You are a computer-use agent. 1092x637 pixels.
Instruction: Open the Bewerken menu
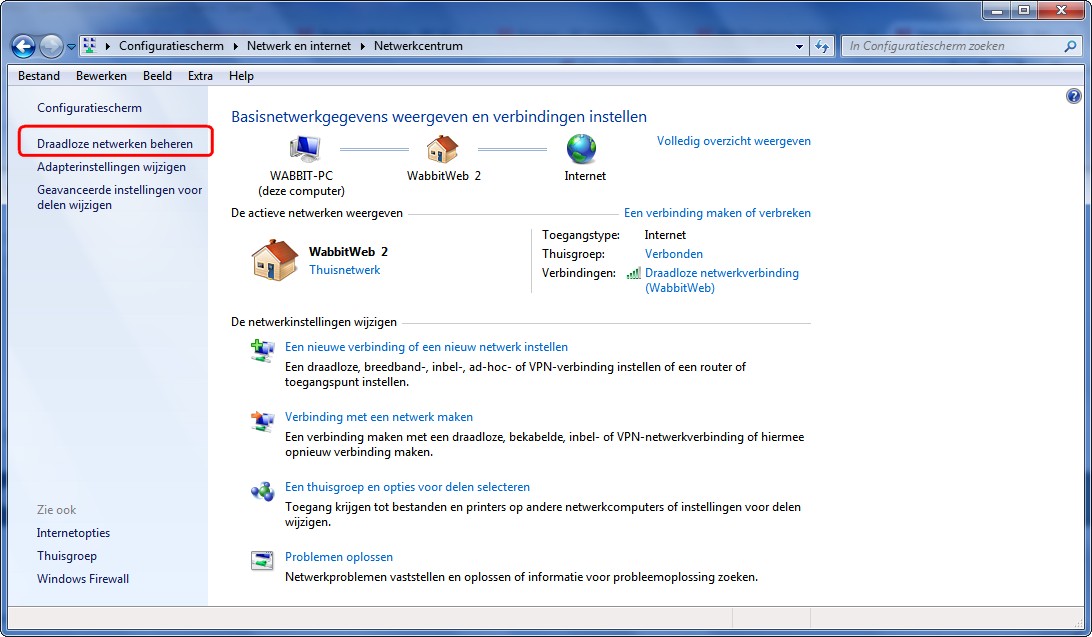(x=101, y=76)
